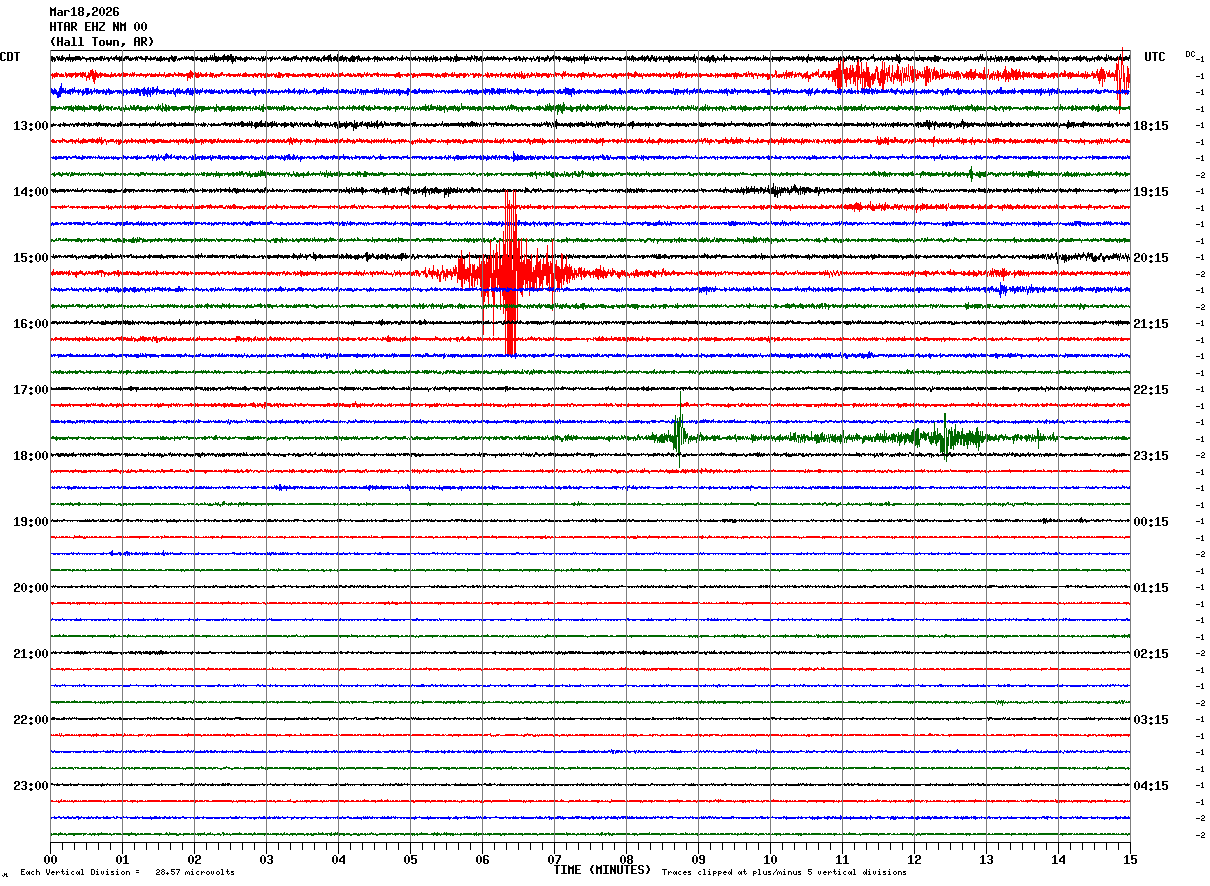Viewport: 1210px width, 886px height.
Task: Click the 02:15 UTC time label
Action: (x=1151, y=653)
